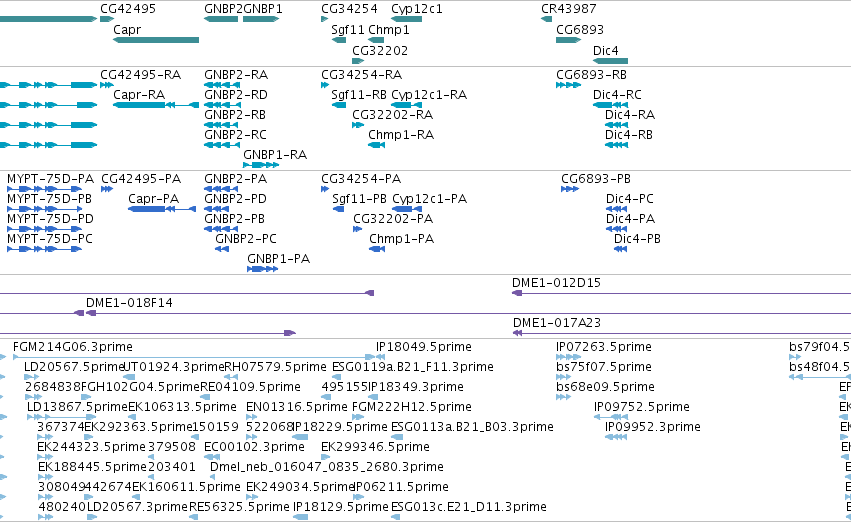Select the CG32202 gene label
This screenshot has height=522, width=851.
click(380, 51)
